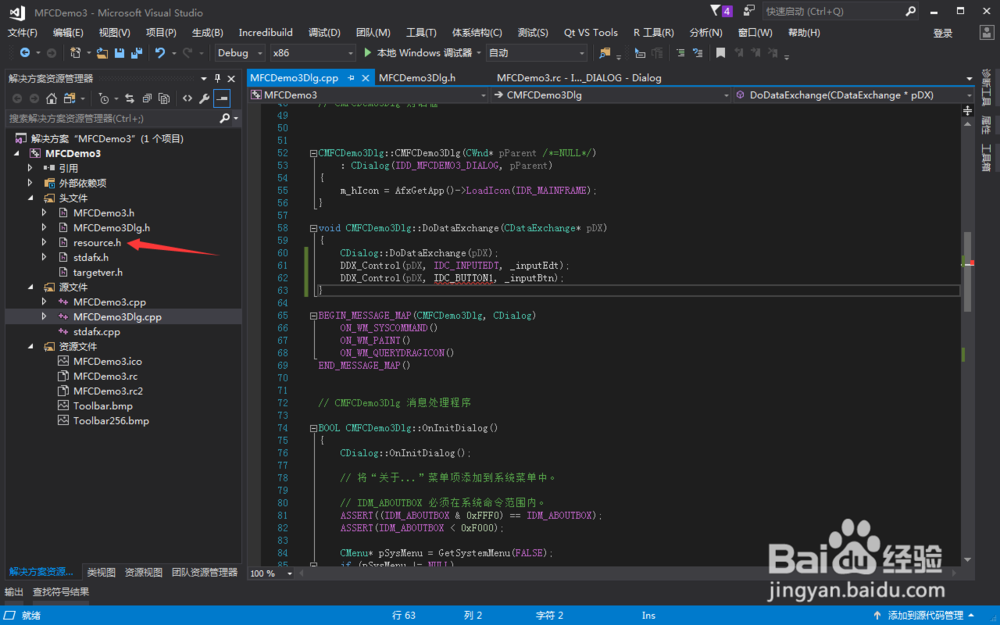Collapse the 源文件 folder
The width and height of the screenshot is (1000, 625).
click(x=31, y=287)
